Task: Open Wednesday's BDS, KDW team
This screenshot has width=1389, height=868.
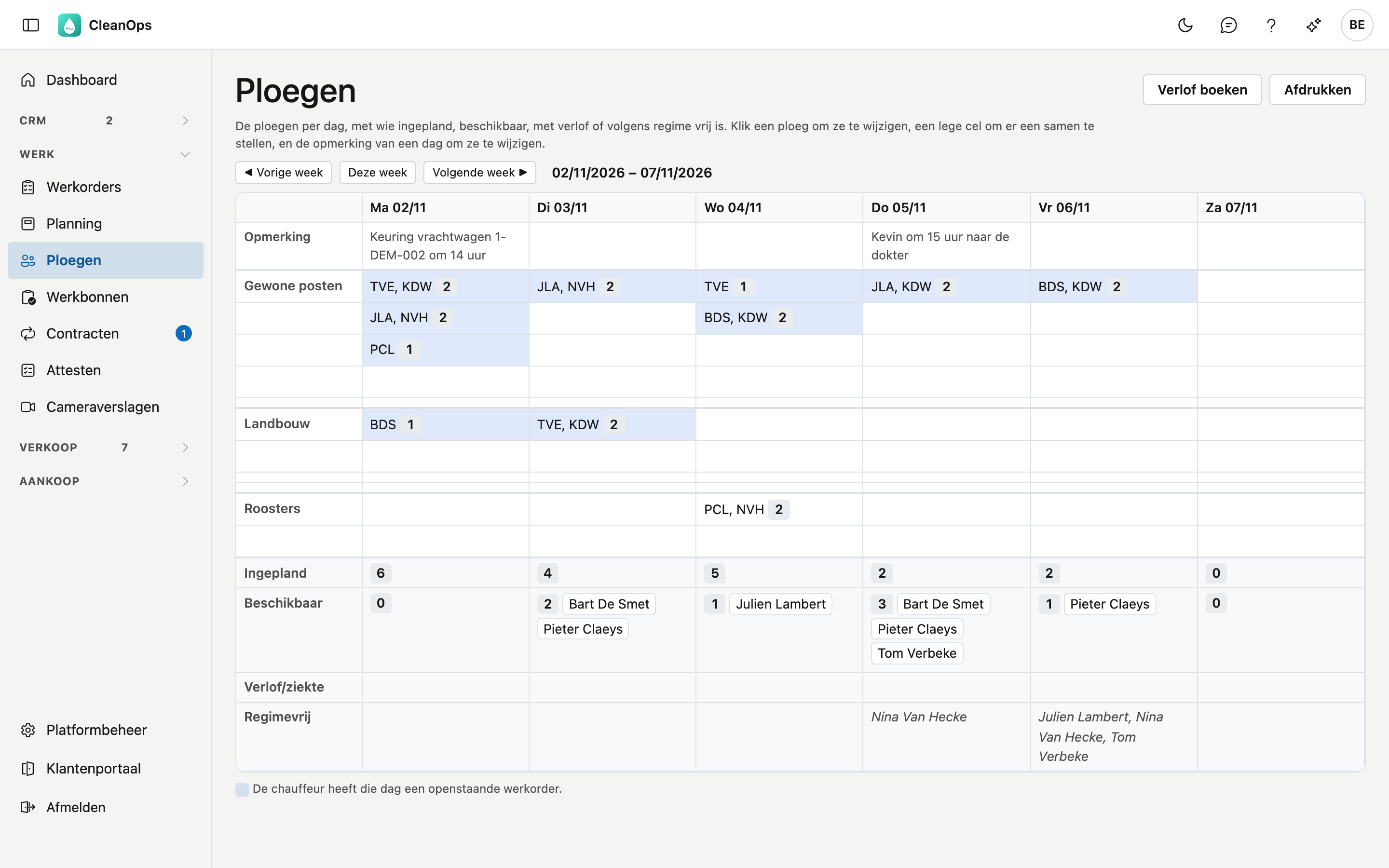Action: pyautogui.click(x=779, y=318)
